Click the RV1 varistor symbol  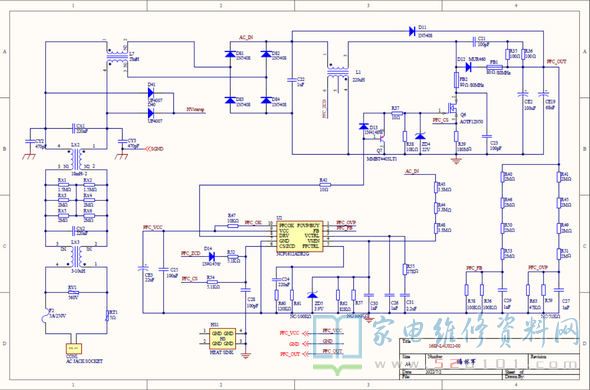pos(74,292)
